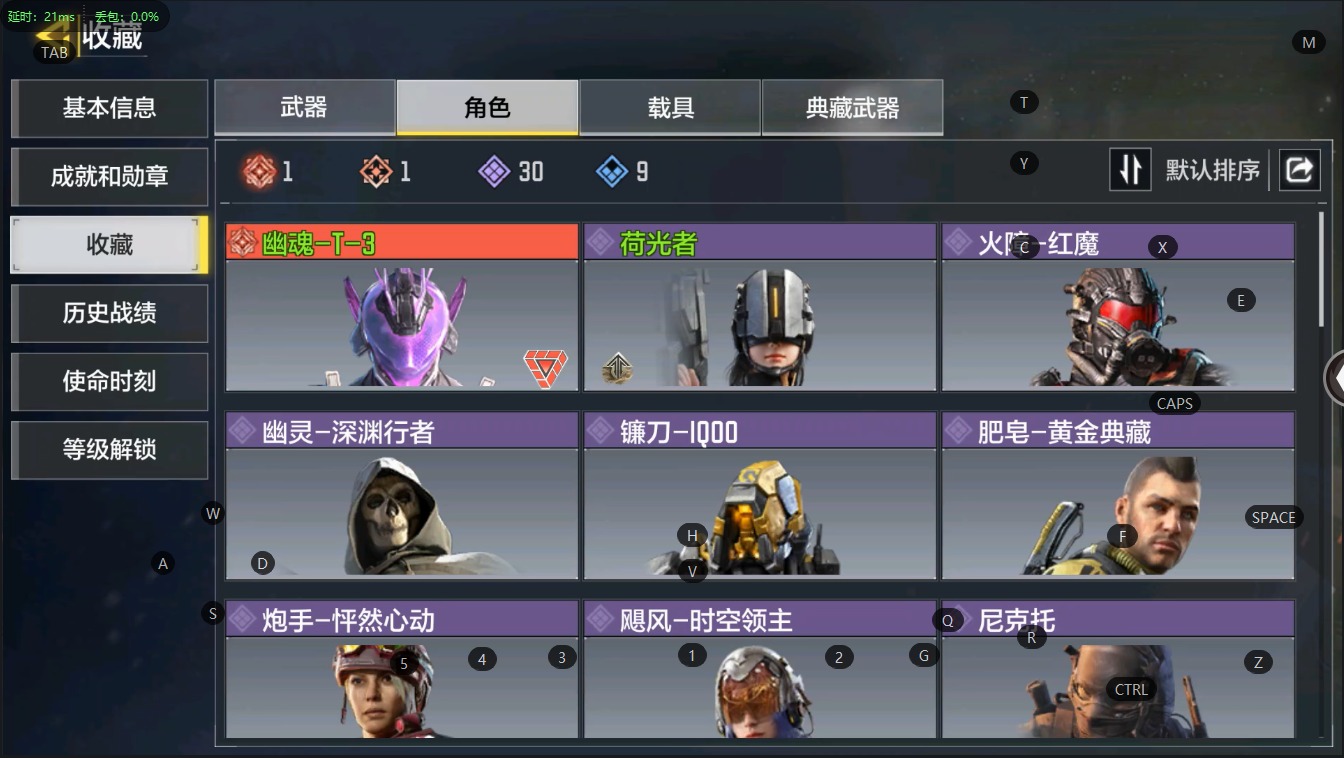1344x758 pixels.
Task: Select the purple epic rarity filter icon
Action: (x=494, y=172)
